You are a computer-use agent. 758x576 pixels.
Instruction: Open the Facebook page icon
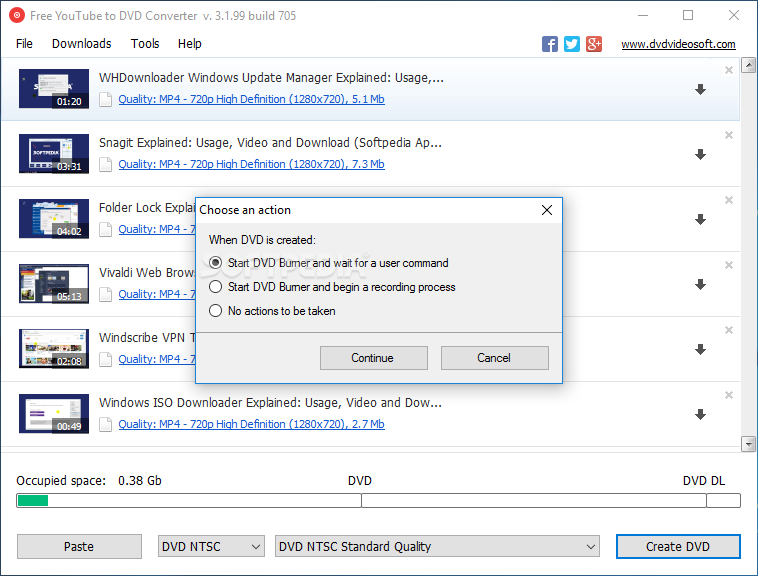pyautogui.click(x=550, y=44)
